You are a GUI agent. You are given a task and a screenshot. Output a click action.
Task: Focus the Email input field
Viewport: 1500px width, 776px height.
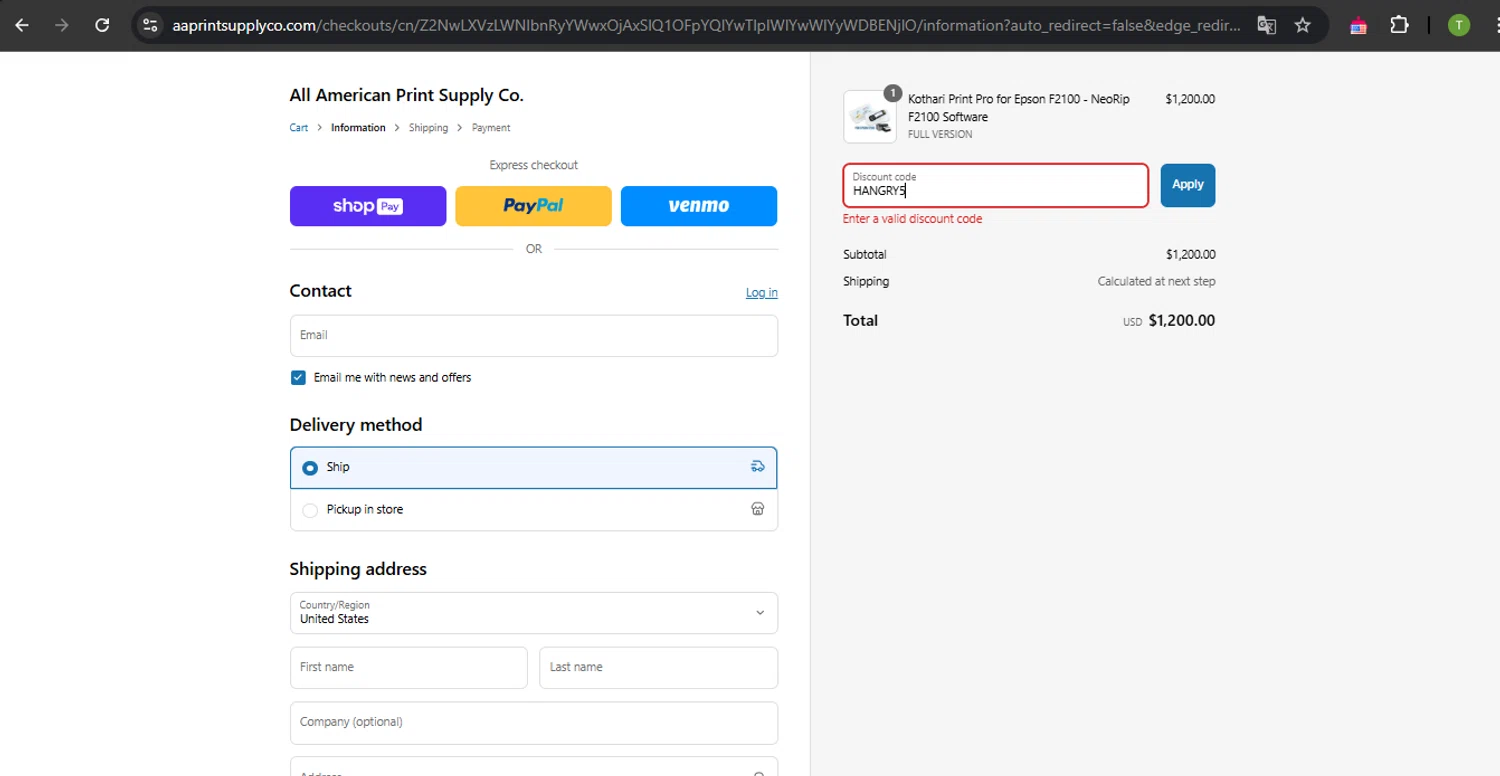coord(534,336)
